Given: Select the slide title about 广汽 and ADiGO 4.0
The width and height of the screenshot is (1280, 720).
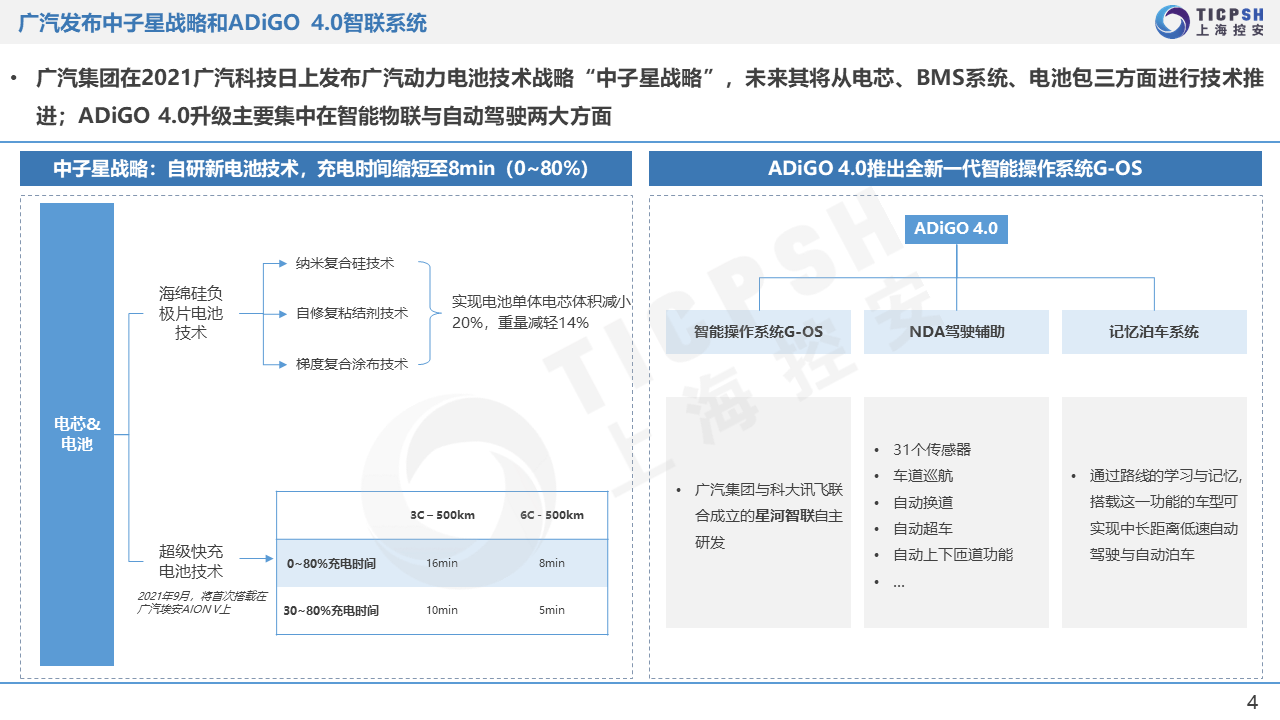Looking at the screenshot, I should (223, 22).
